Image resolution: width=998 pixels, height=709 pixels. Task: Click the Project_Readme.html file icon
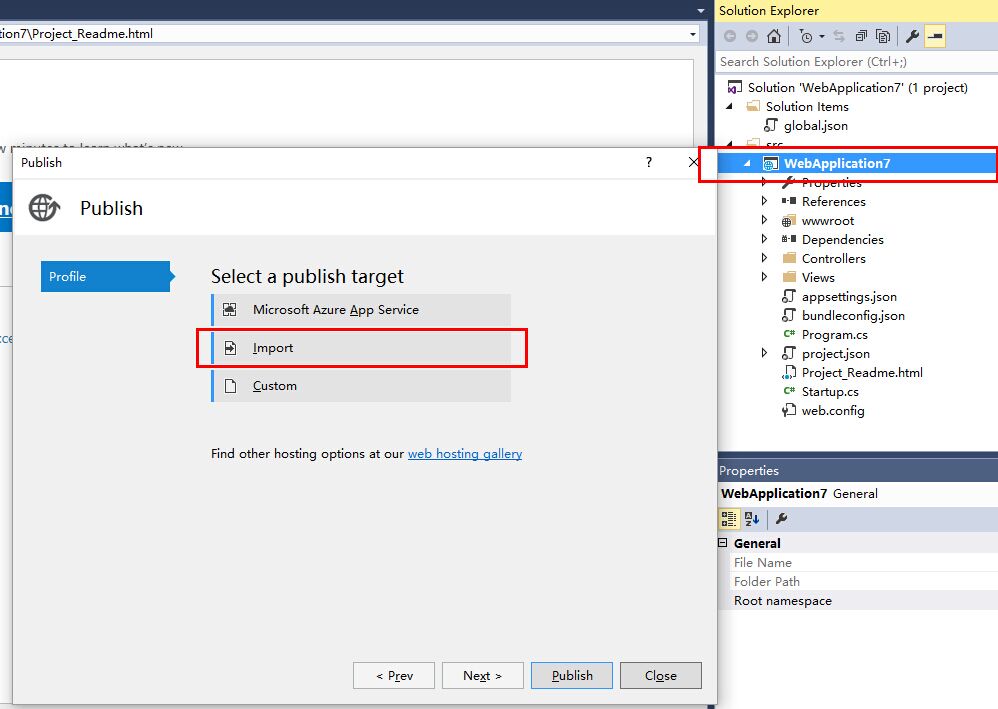coord(789,372)
